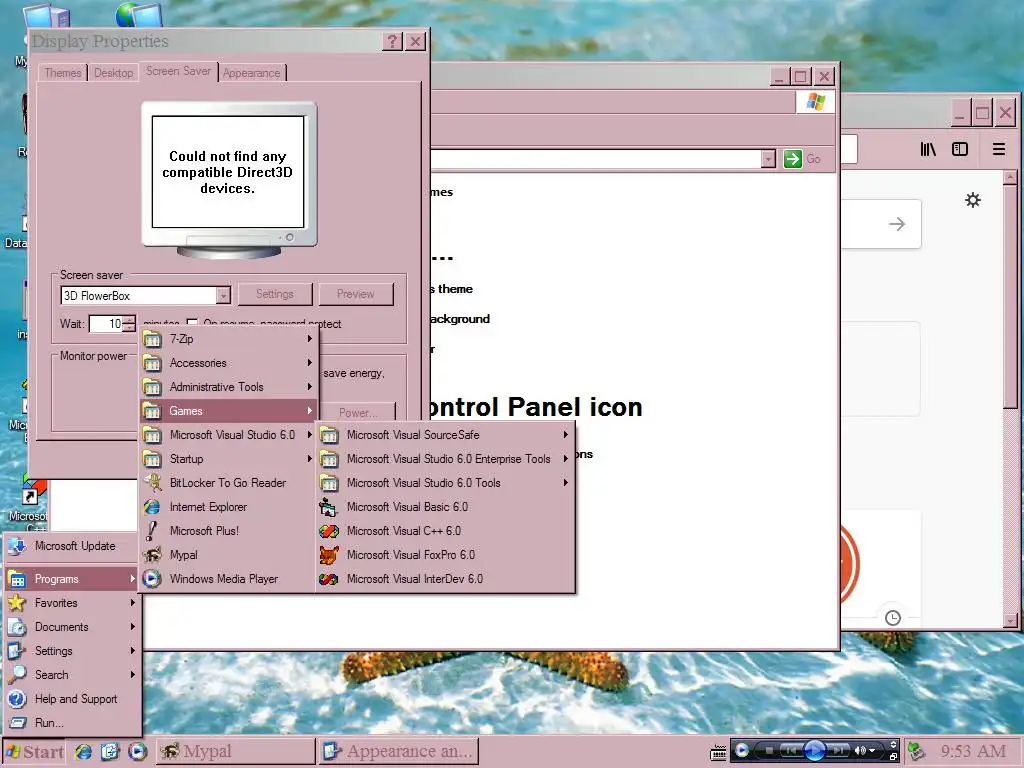Launch Microsoft Visual InterDev 6.0 icon
The width and height of the screenshot is (1024, 768).
pos(328,579)
